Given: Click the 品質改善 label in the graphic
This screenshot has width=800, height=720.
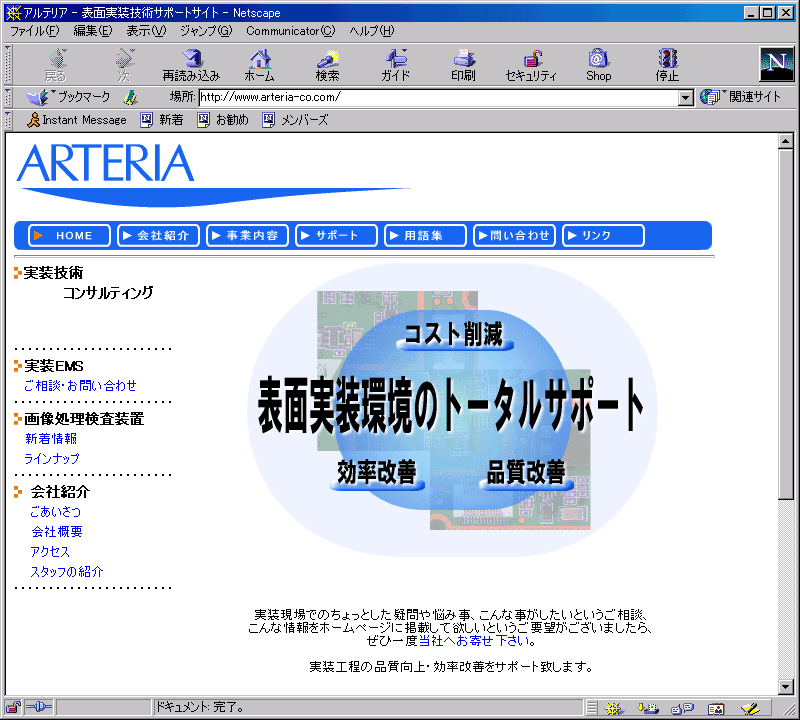Looking at the screenshot, I should [526, 473].
